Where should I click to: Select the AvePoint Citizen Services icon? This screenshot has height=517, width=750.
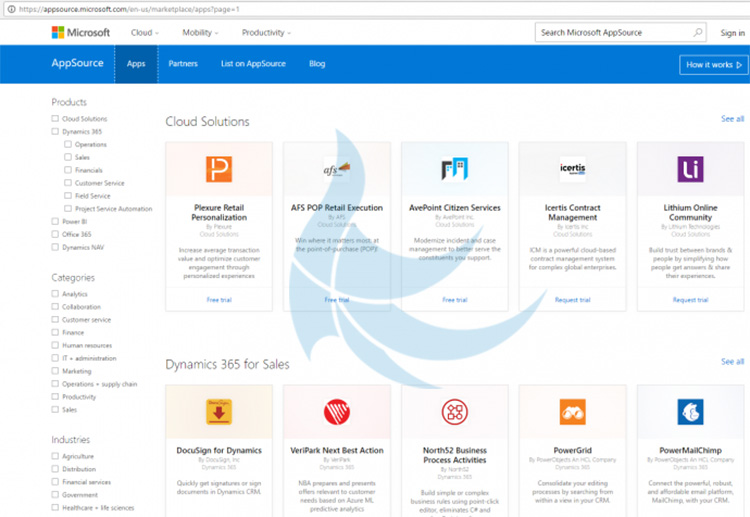tap(454, 169)
